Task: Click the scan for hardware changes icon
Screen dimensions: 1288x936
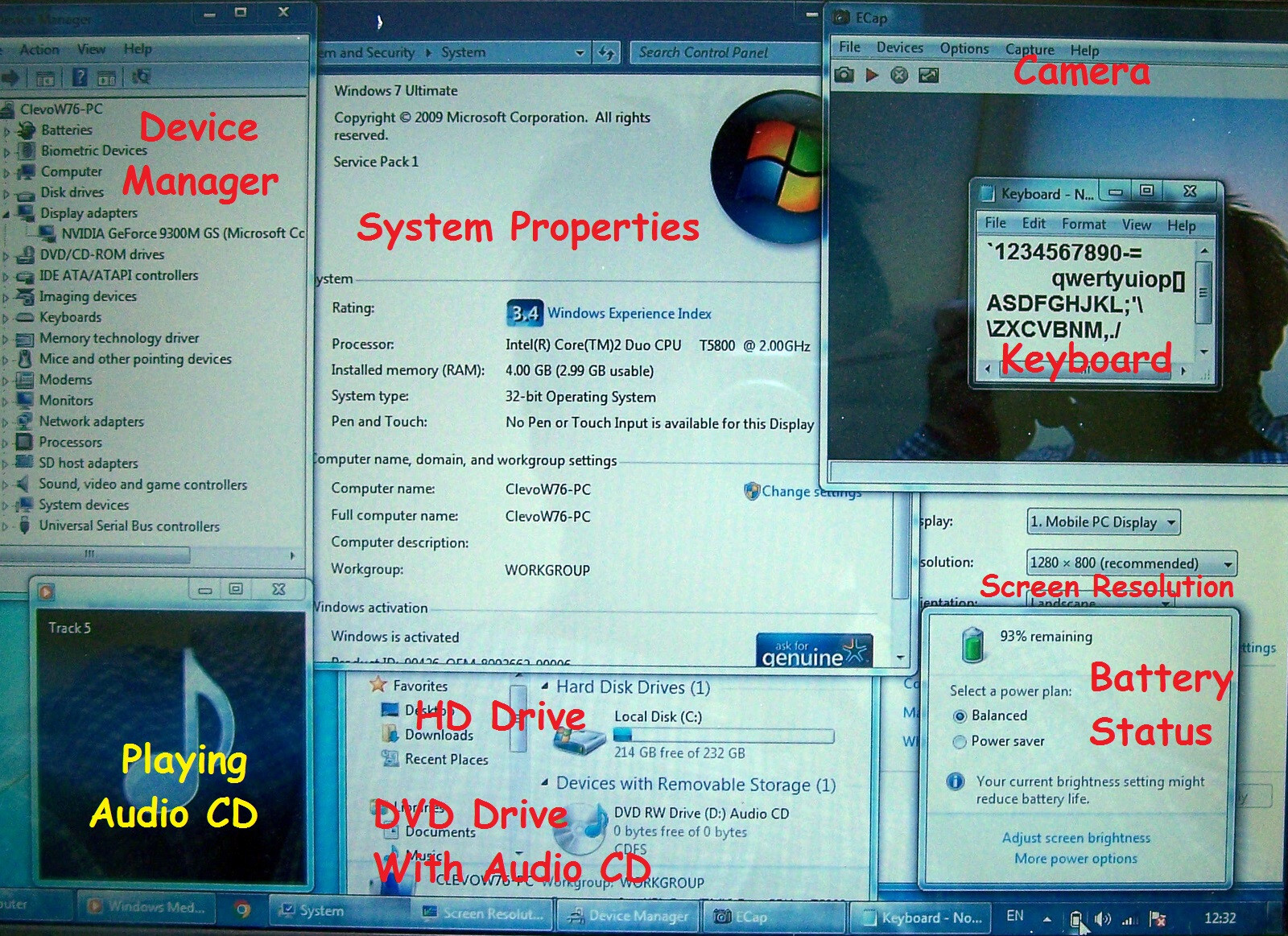Action: [141, 76]
